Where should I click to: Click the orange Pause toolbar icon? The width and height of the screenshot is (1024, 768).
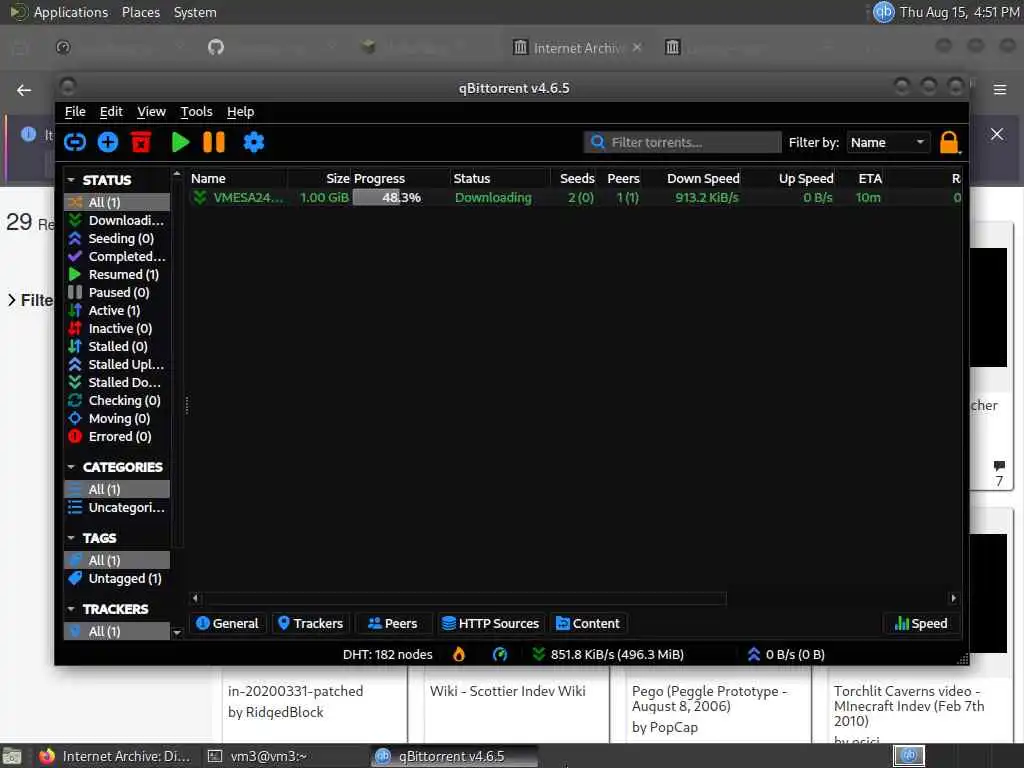tap(214, 142)
